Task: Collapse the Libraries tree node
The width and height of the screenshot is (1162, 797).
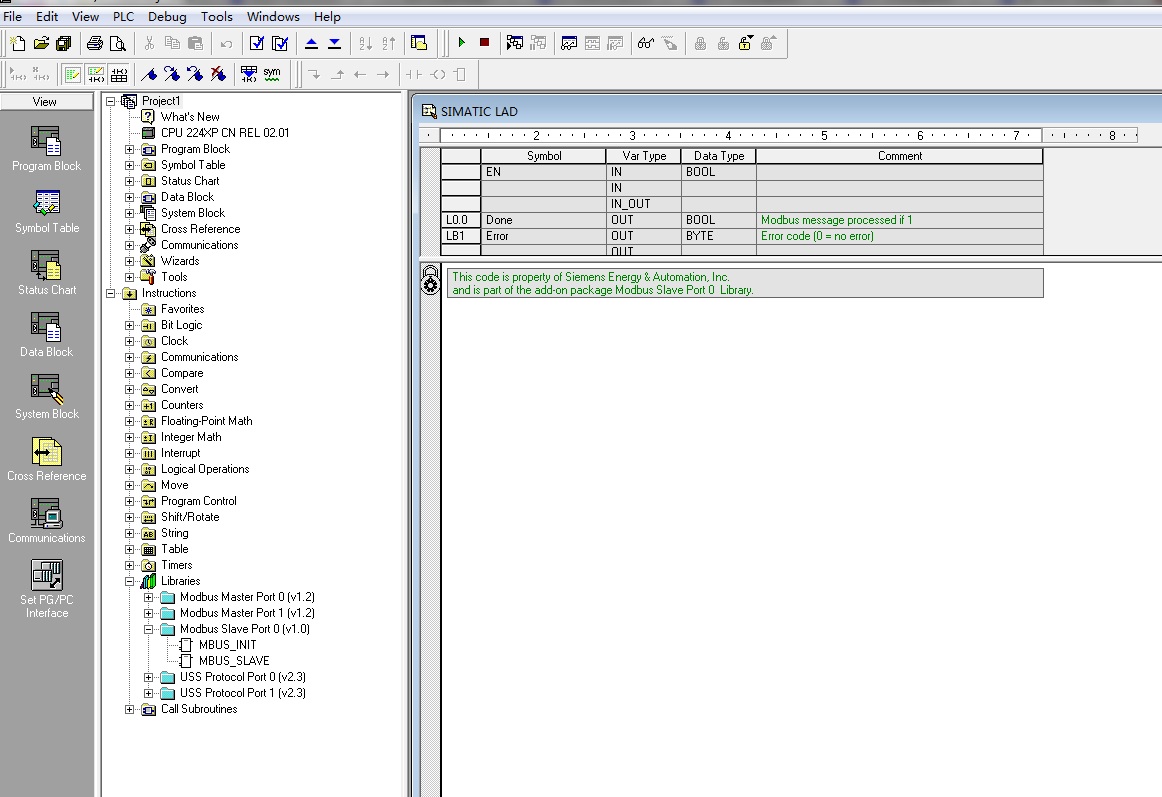Action: pyautogui.click(x=130, y=582)
